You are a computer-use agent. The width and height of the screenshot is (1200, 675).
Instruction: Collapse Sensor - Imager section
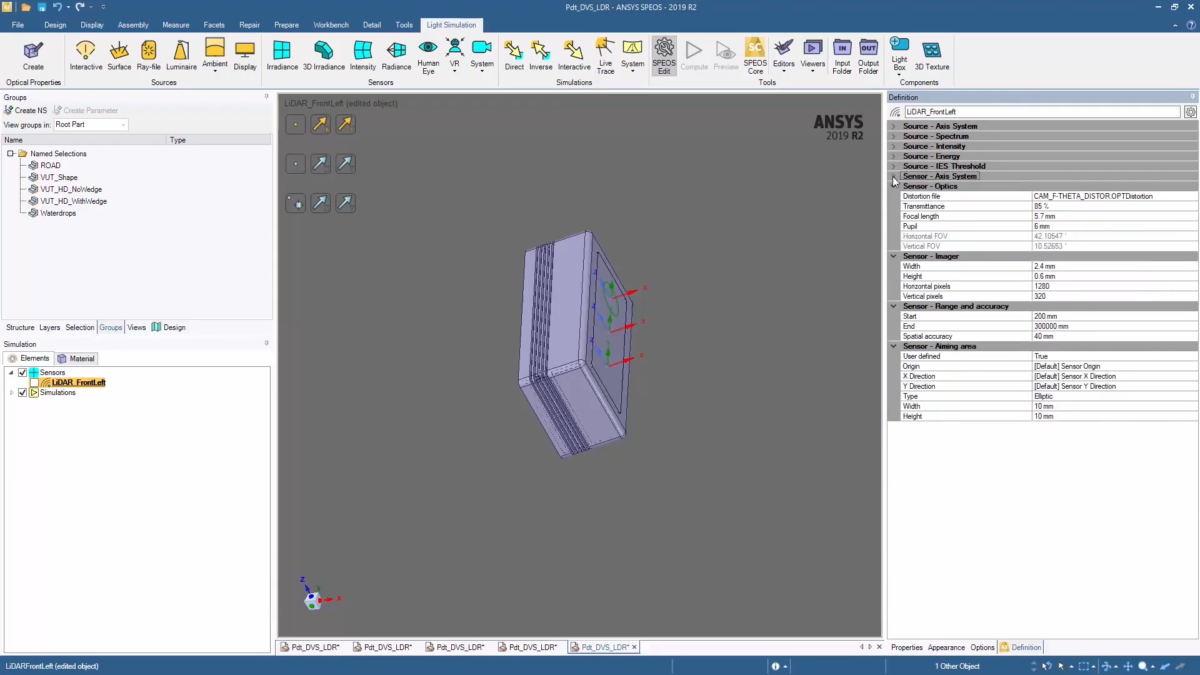point(894,256)
